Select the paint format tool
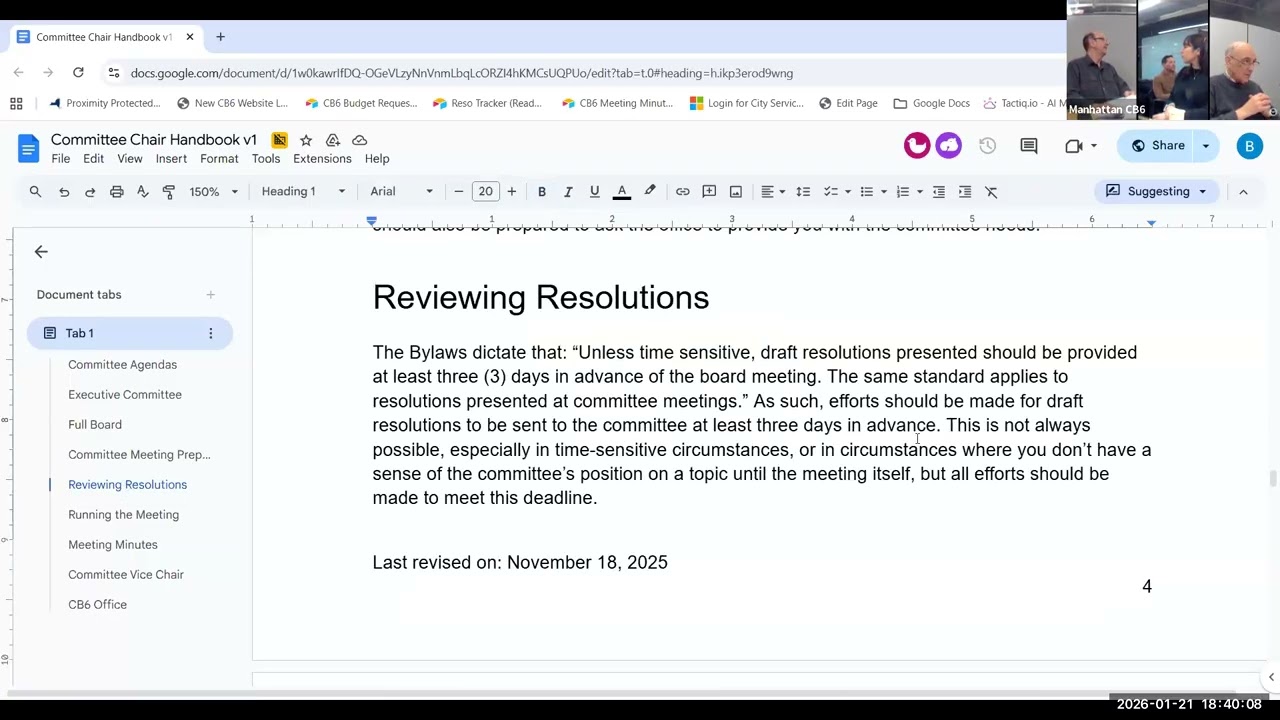Viewport: 1280px width, 720px height. [168, 191]
